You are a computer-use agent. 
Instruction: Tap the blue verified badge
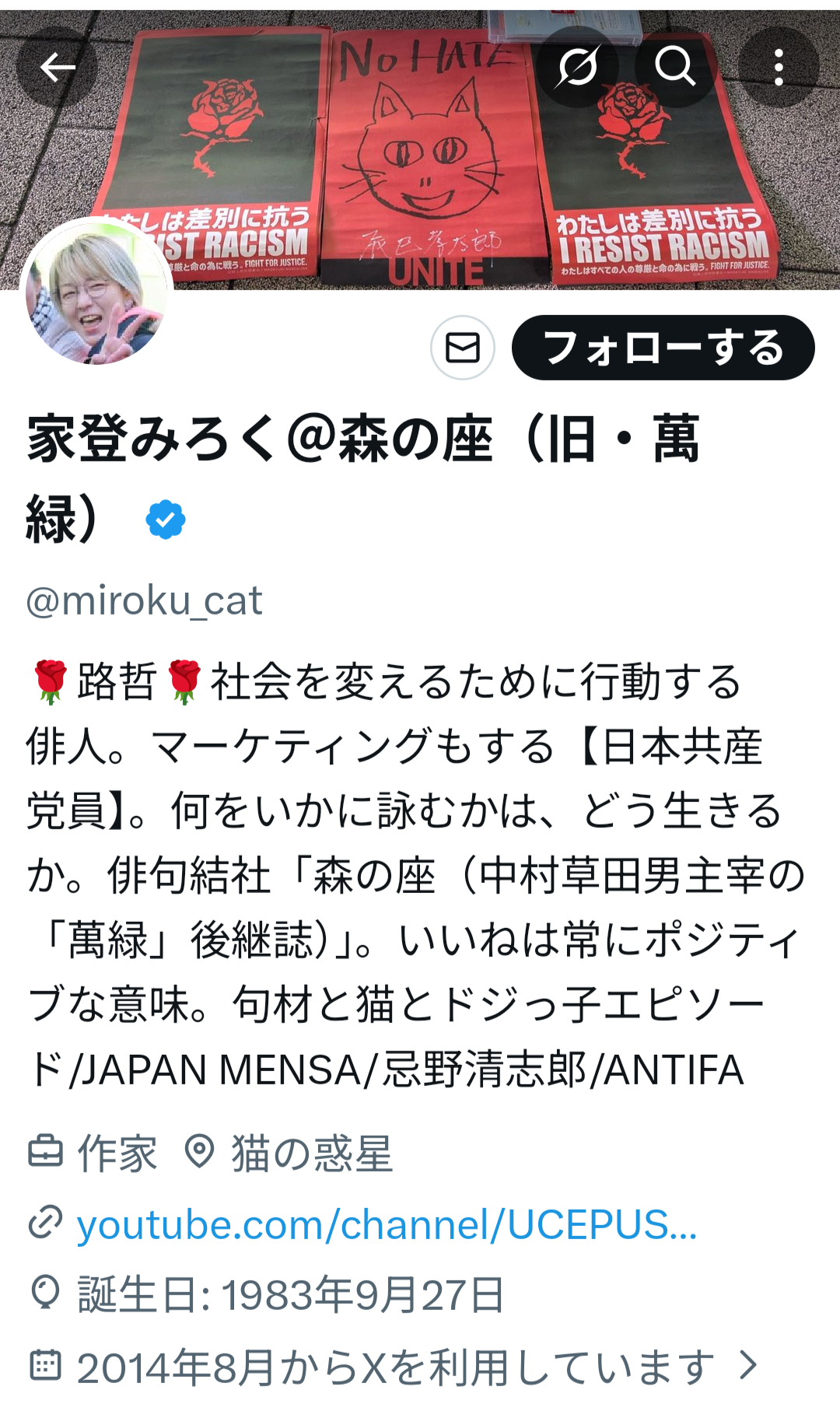pyautogui.click(x=166, y=520)
